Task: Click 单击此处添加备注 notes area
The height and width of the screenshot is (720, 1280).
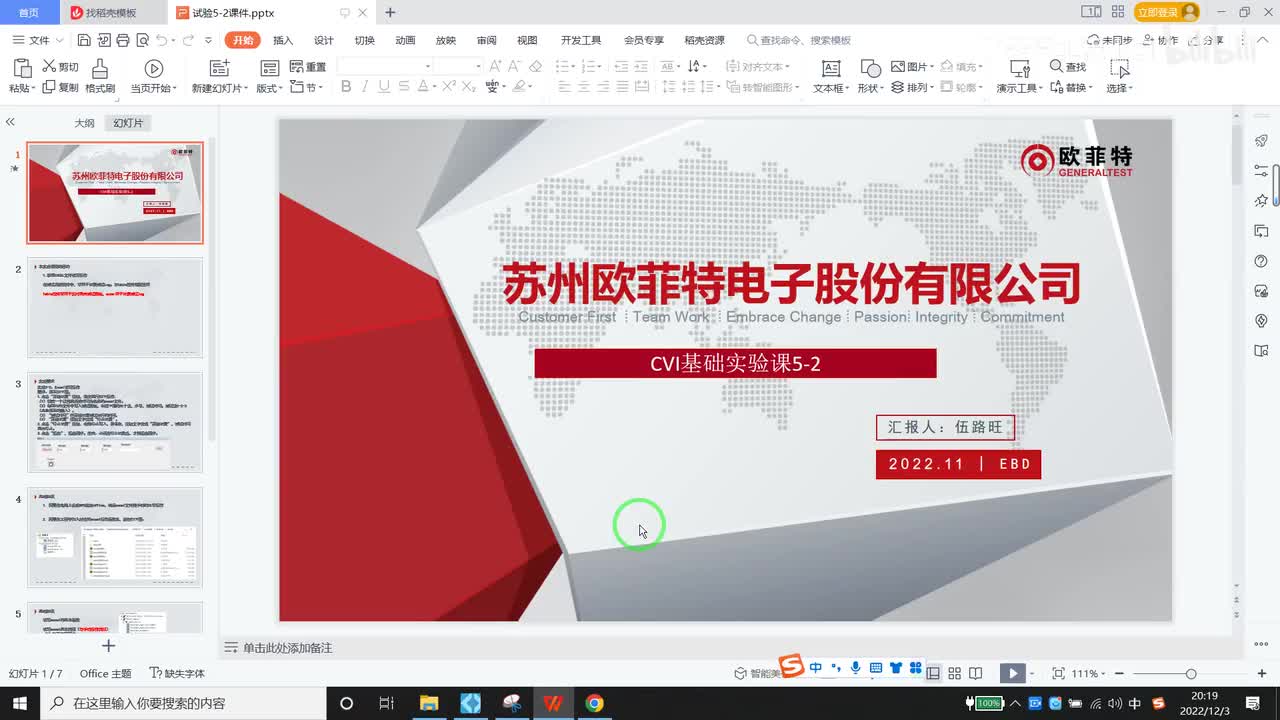Action: (287, 648)
